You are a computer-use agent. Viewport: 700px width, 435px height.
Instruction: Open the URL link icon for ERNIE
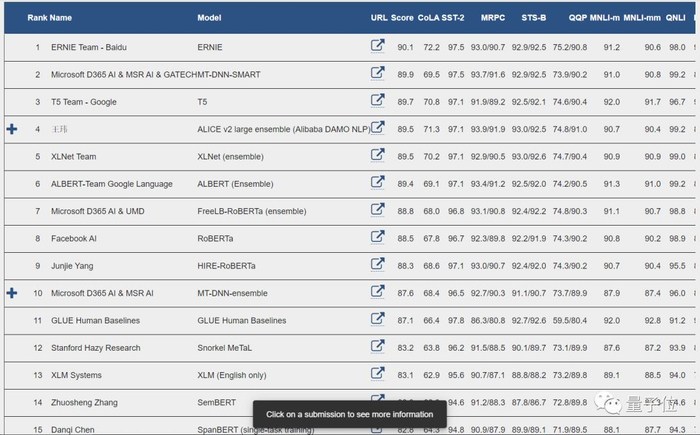point(378,46)
